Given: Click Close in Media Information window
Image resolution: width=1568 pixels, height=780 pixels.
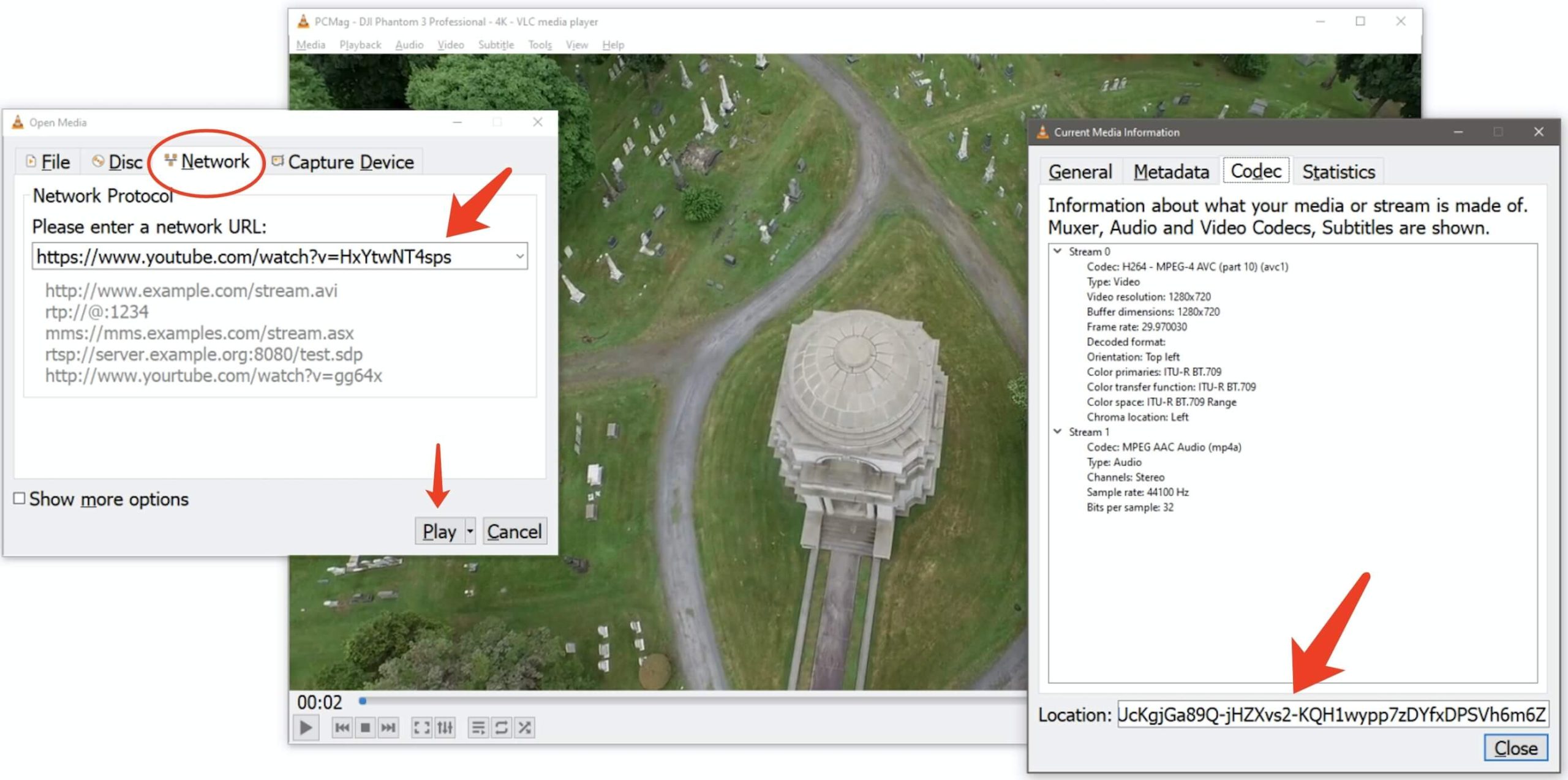Looking at the screenshot, I should (1515, 748).
